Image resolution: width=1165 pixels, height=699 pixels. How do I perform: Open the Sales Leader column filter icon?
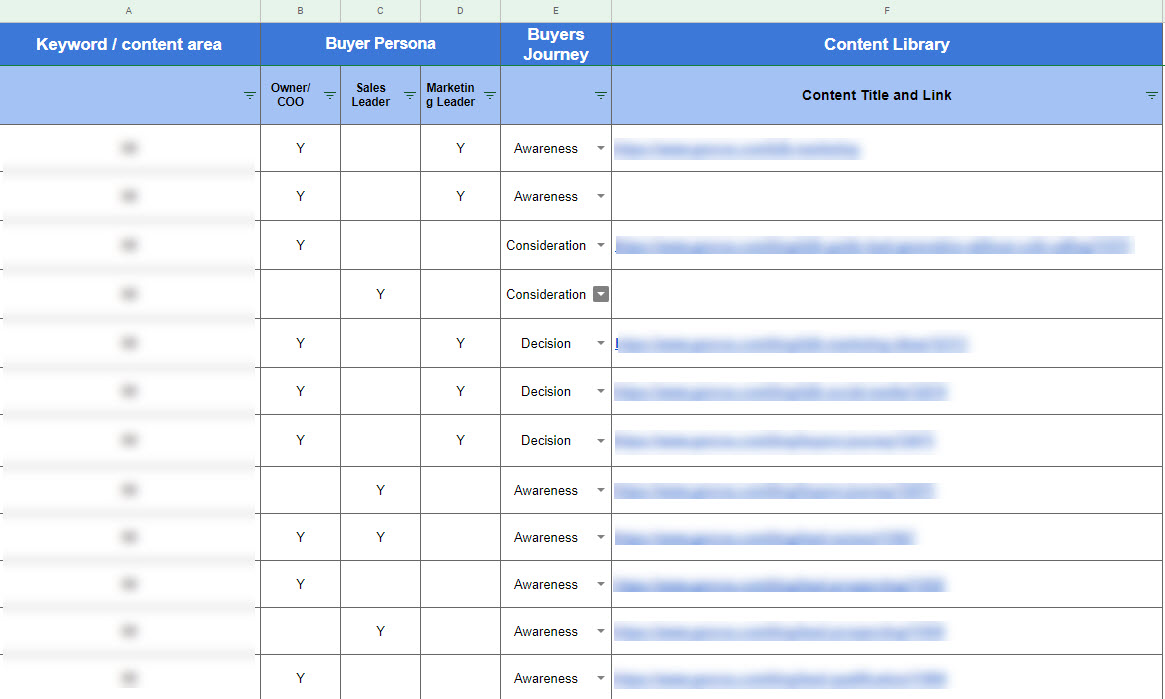tap(409, 95)
